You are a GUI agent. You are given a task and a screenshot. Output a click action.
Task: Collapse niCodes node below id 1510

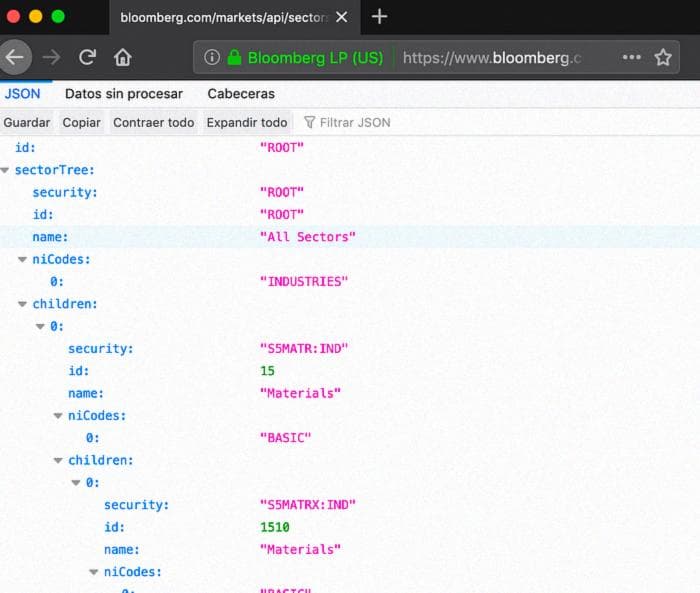tap(94, 572)
